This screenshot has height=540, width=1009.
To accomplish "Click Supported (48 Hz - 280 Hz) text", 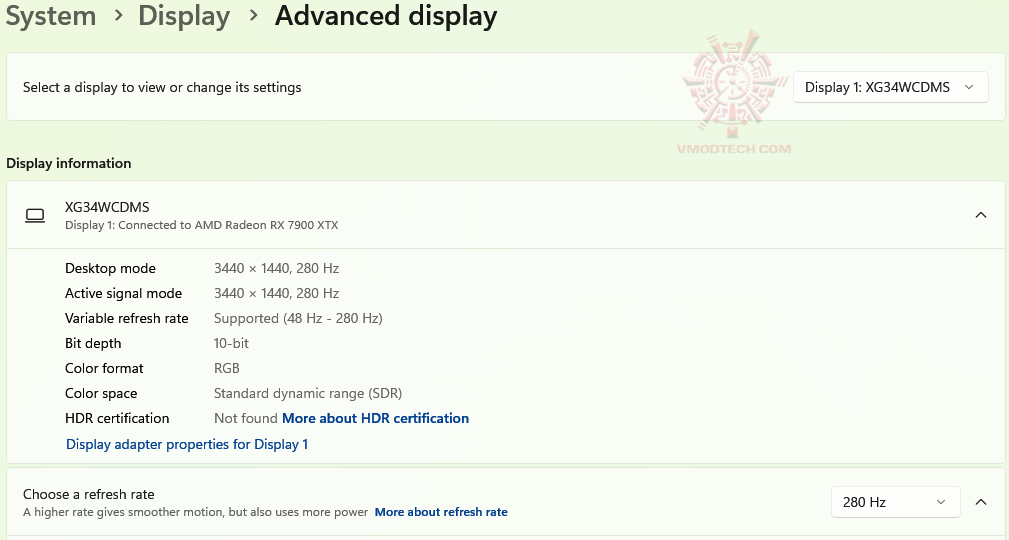I will point(298,319).
